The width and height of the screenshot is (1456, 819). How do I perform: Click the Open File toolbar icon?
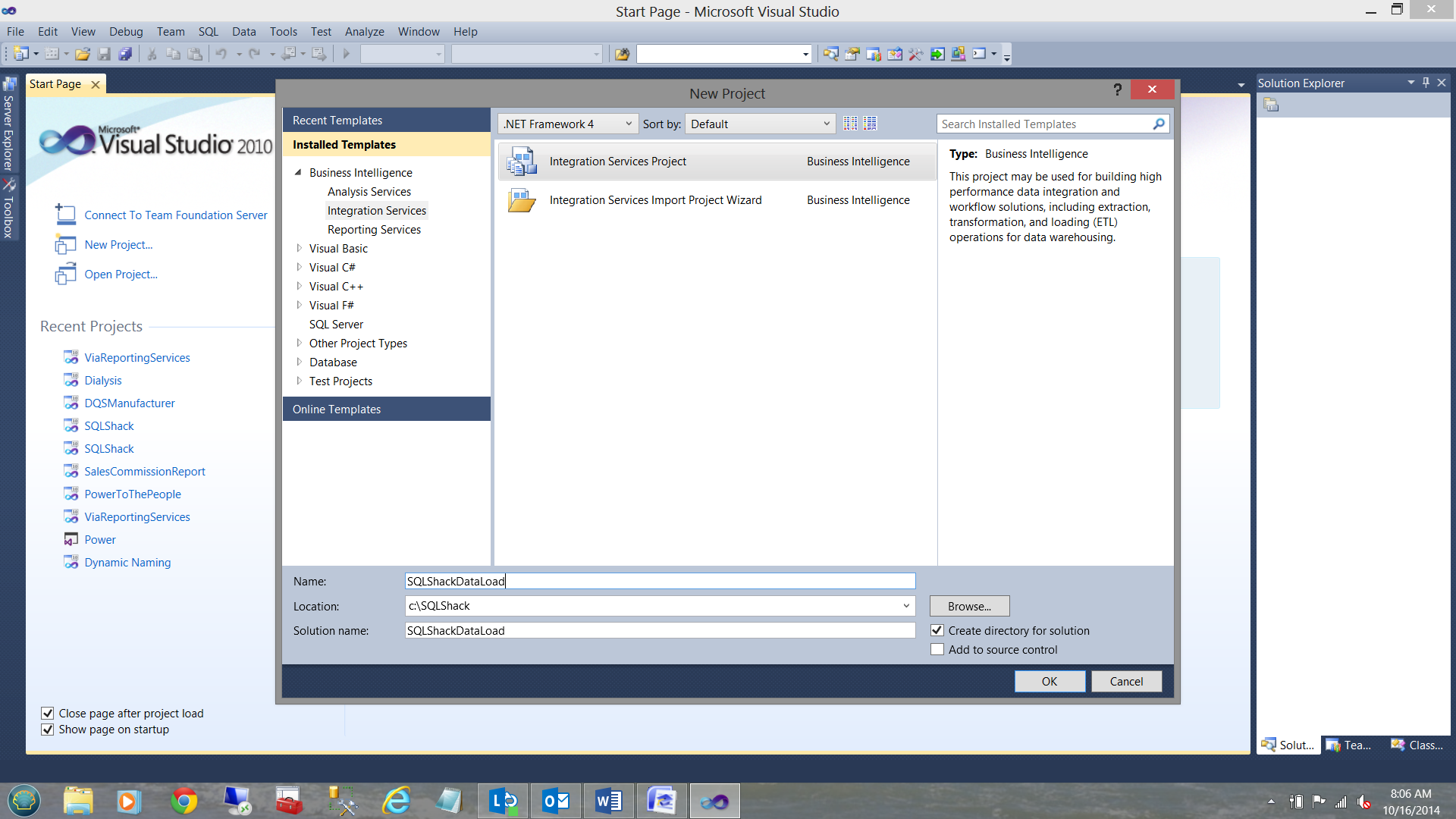(83, 54)
